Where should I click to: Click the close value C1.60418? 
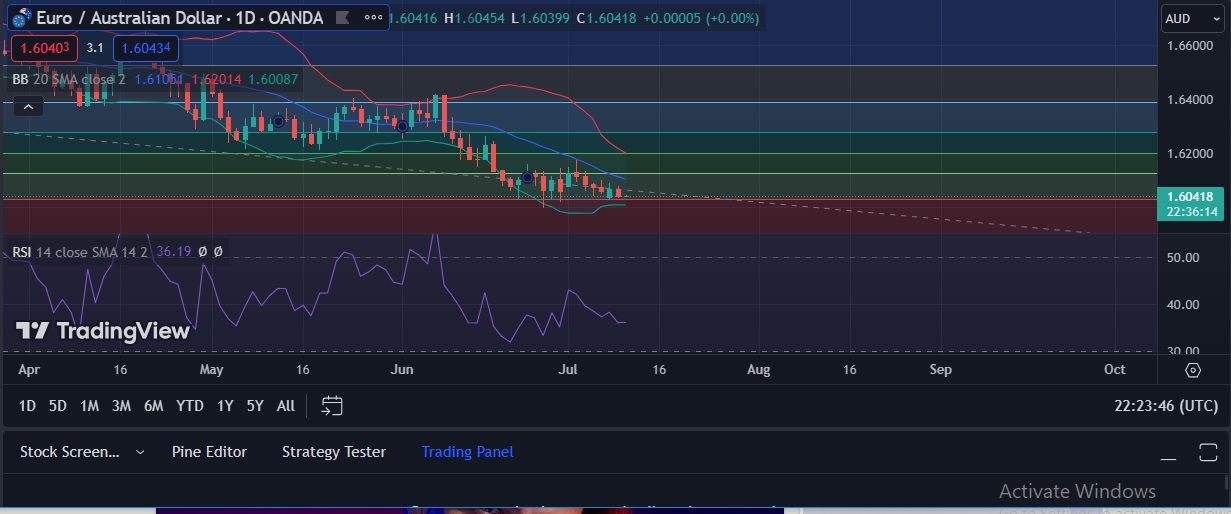point(608,18)
